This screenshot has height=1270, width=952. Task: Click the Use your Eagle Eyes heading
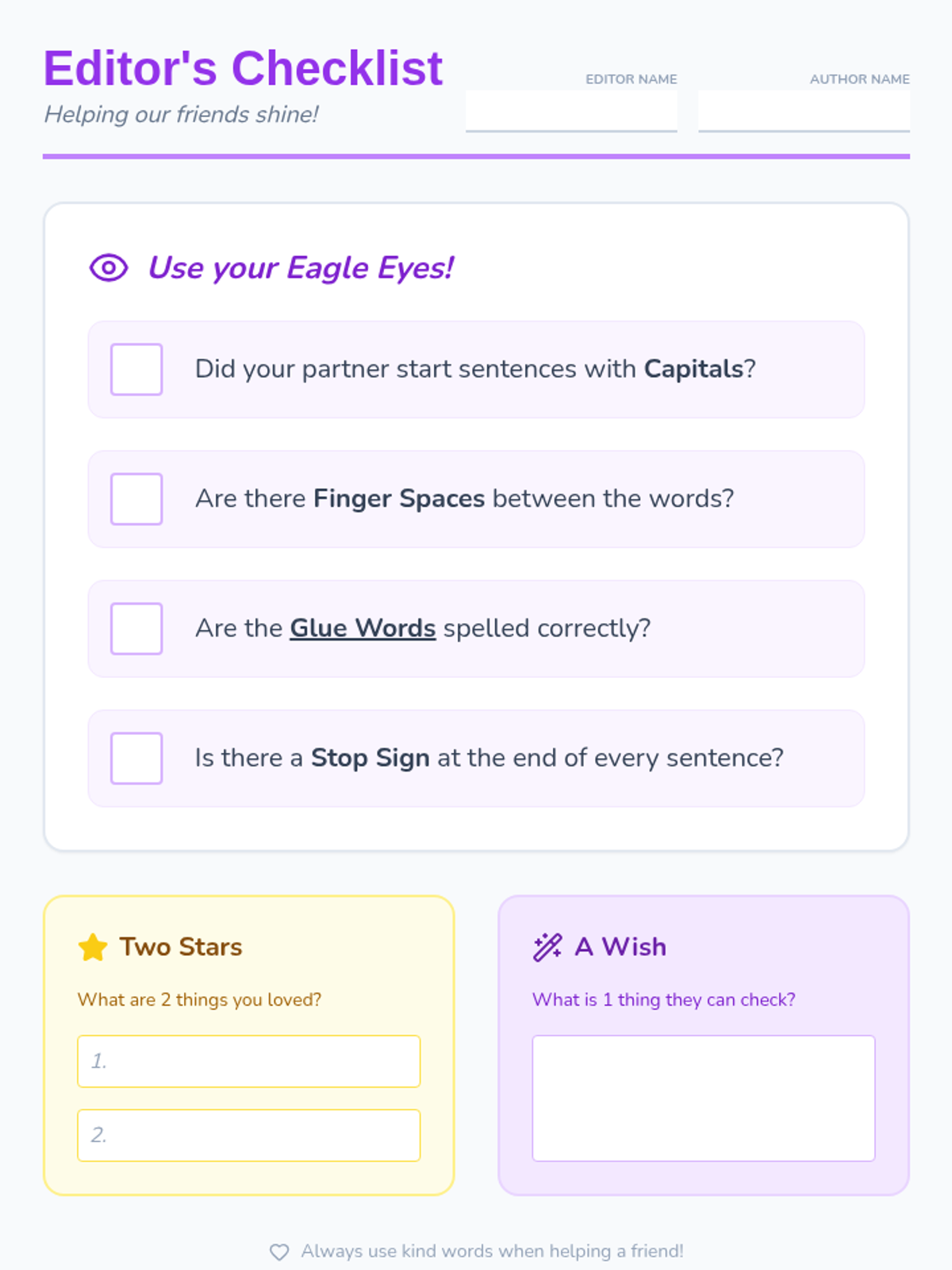301,268
